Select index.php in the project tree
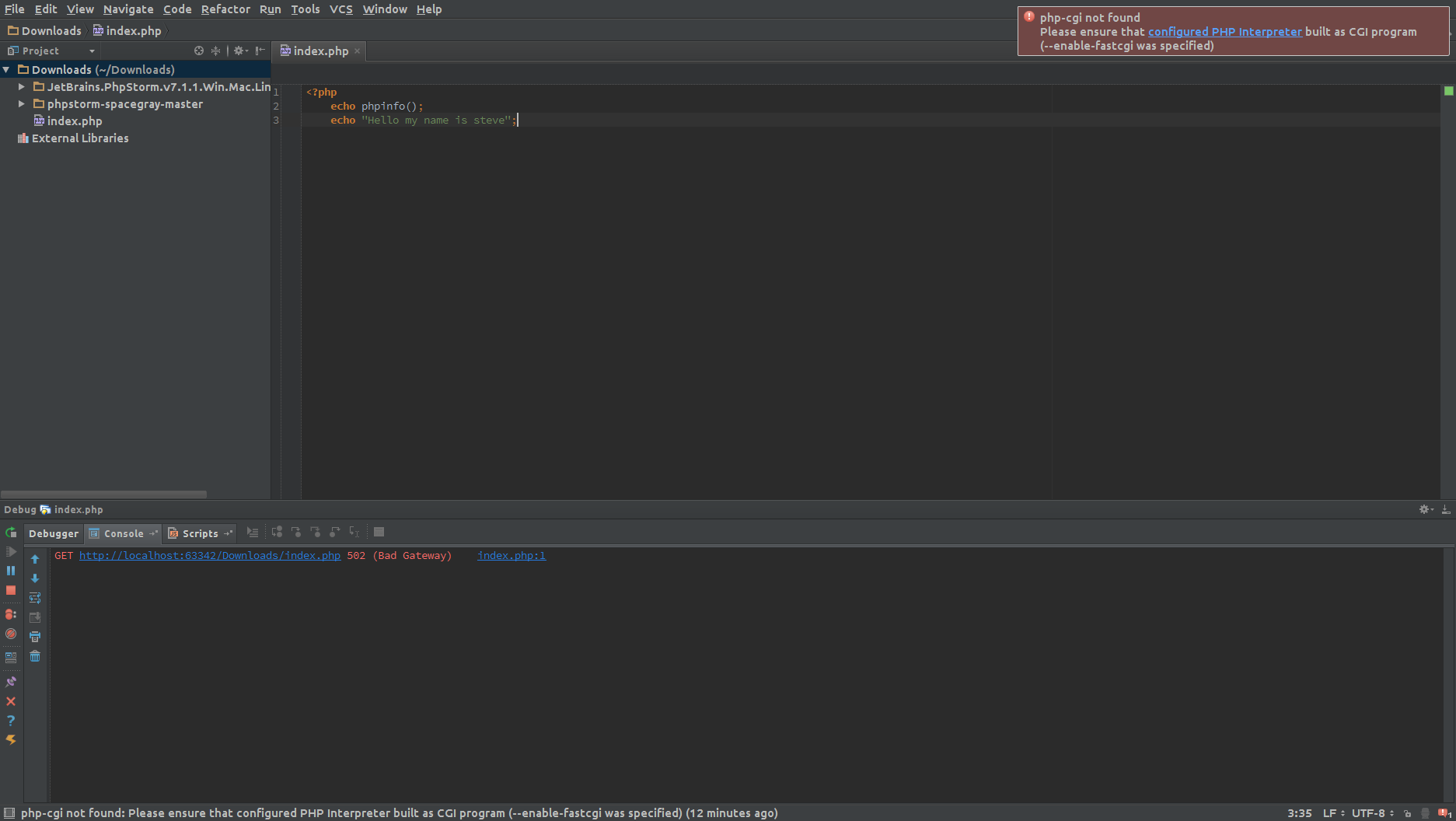This screenshot has width=1456, height=821. 68,121
